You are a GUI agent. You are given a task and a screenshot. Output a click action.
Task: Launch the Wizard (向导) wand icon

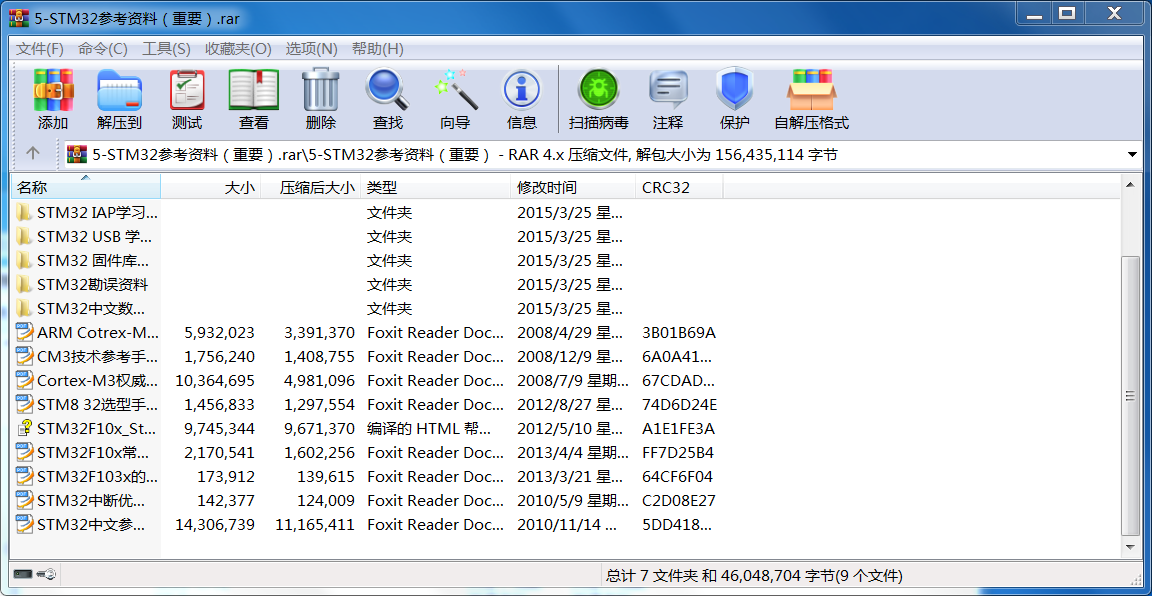tap(455, 90)
